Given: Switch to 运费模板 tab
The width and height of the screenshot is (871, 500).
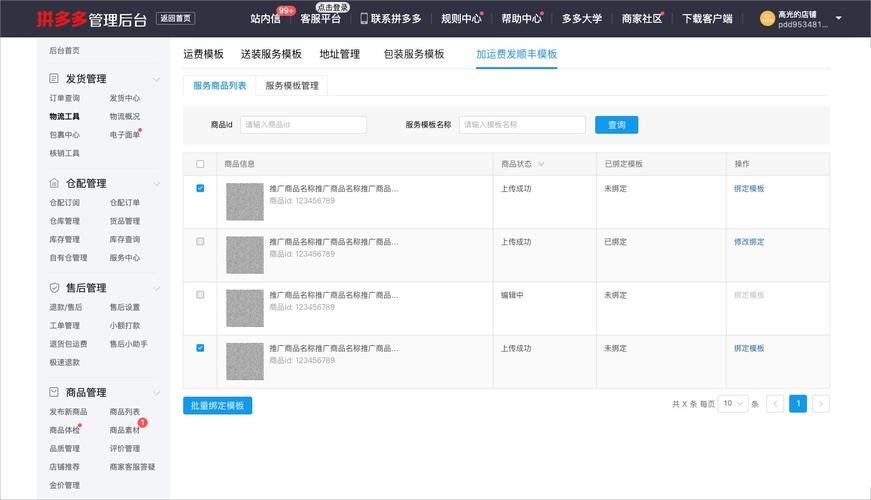Looking at the screenshot, I should (x=203, y=54).
